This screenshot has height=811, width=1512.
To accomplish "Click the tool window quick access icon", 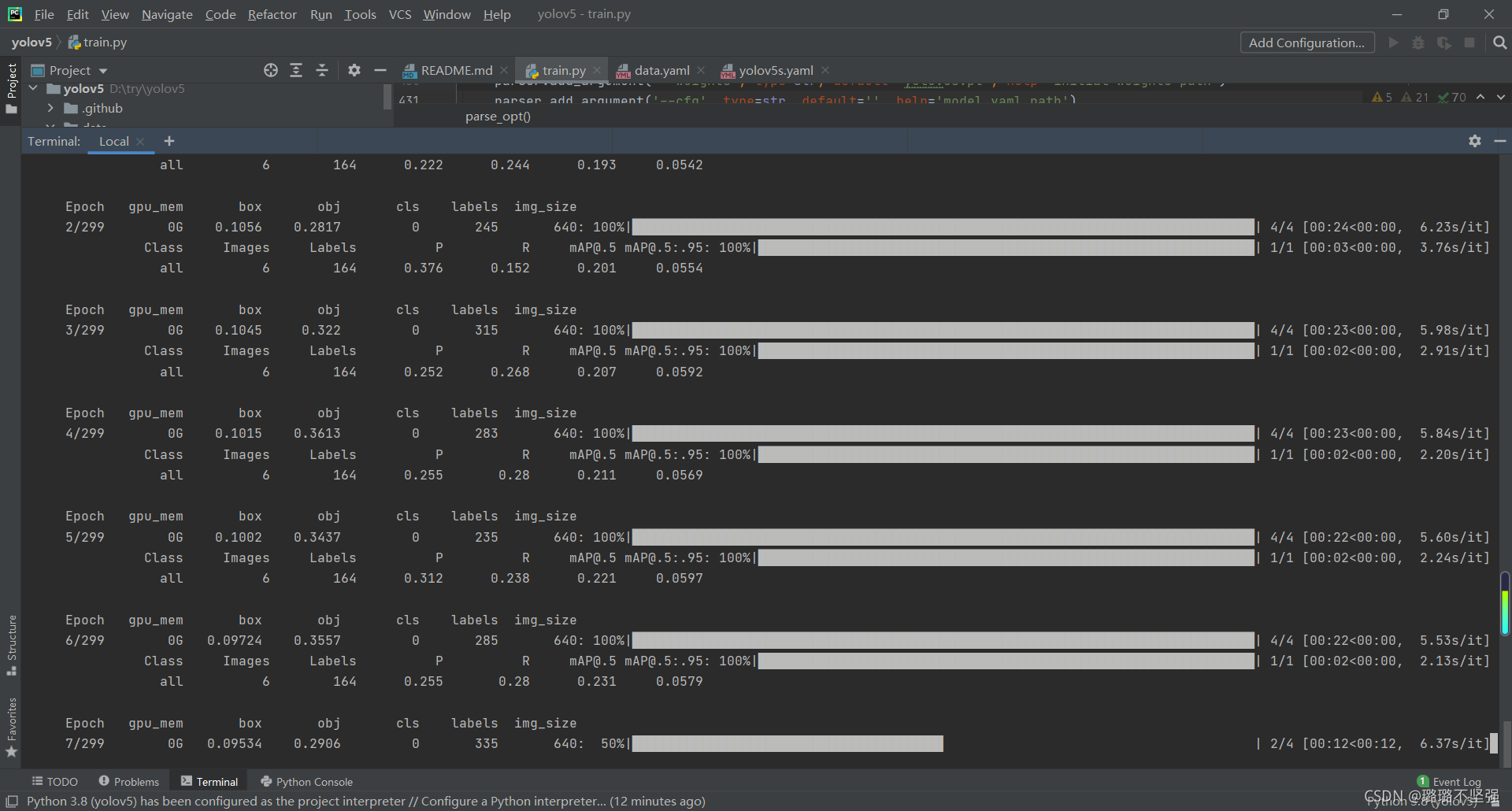I will [x=12, y=802].
